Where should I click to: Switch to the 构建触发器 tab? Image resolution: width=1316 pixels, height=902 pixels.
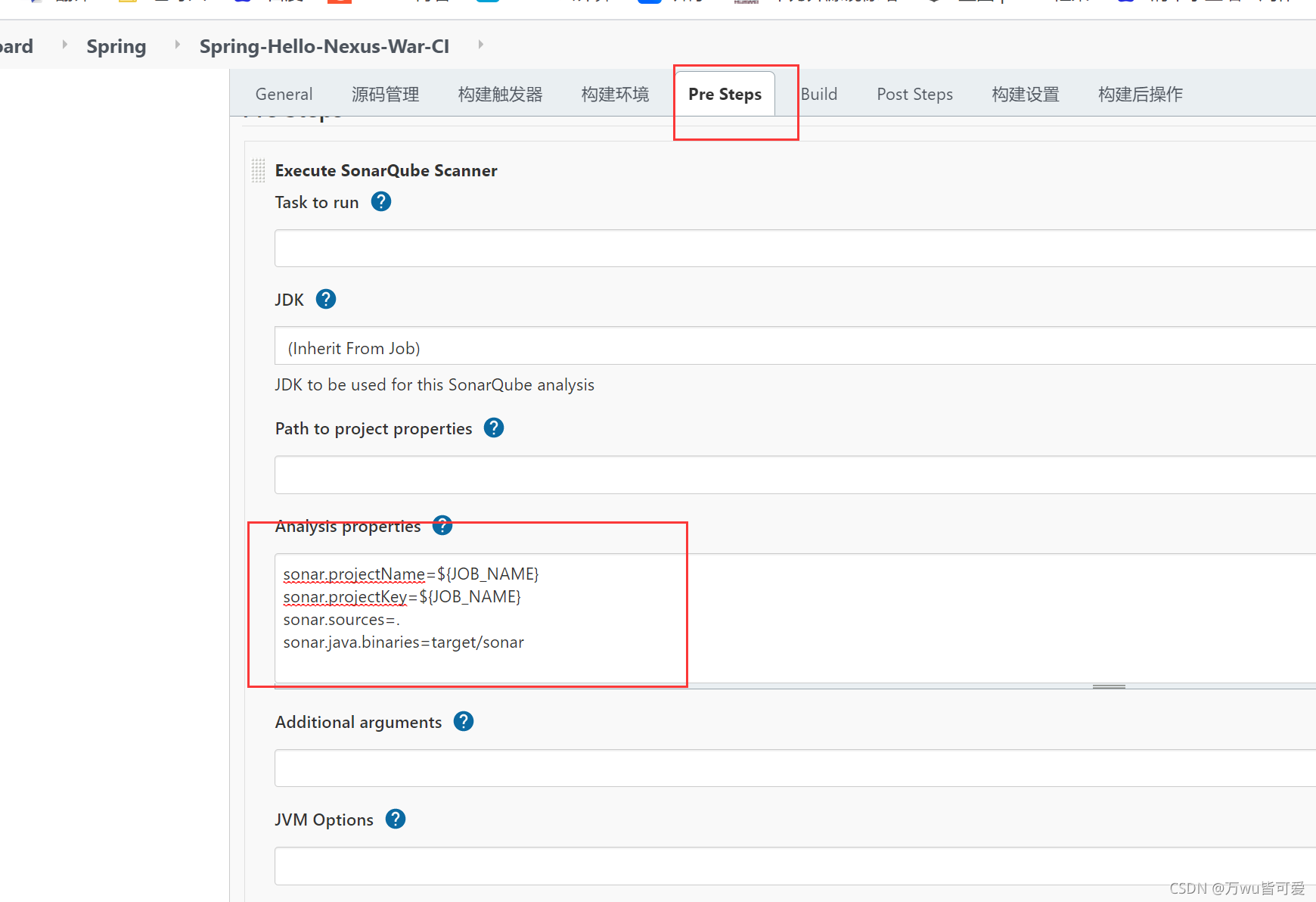[500, 94]
